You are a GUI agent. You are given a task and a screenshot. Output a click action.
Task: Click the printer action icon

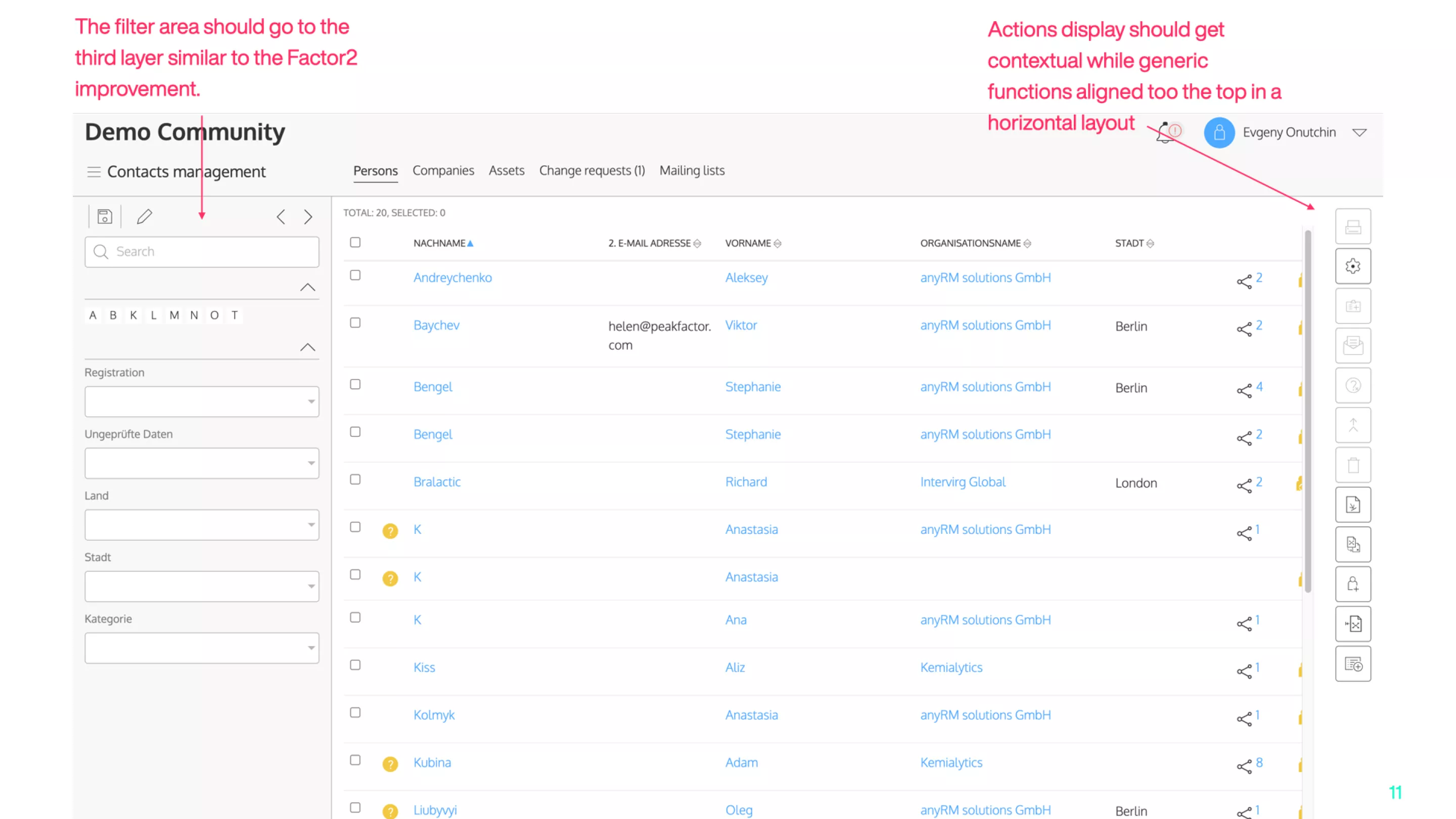(1352, 226)
